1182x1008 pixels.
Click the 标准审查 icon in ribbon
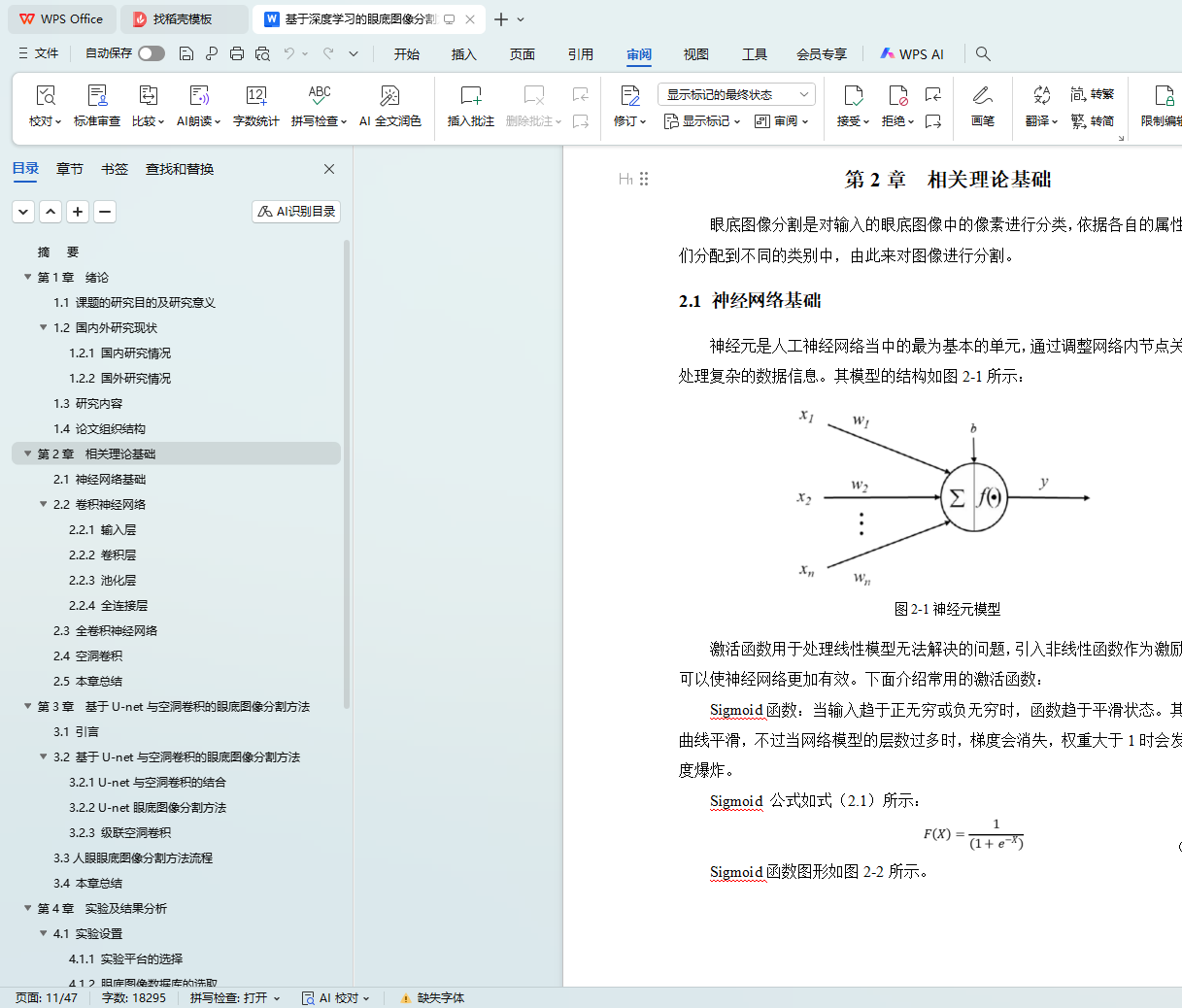click(97, 96)
